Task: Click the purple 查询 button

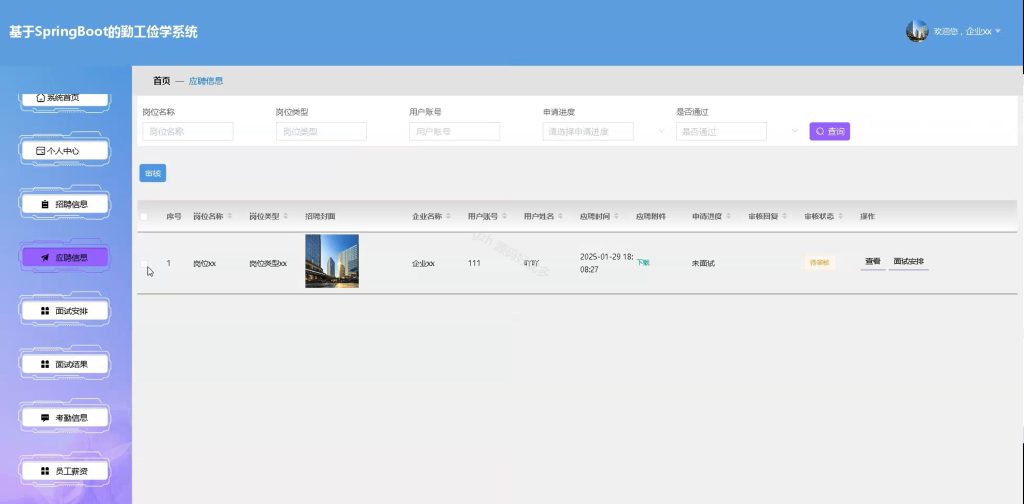Action: (x=829, y=131)
